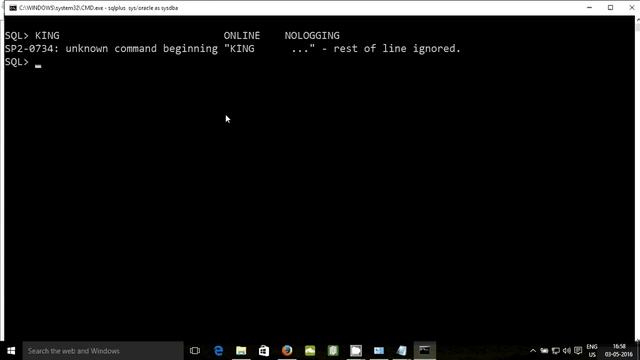Open the battery status tray icon

[x=544, y=351]
